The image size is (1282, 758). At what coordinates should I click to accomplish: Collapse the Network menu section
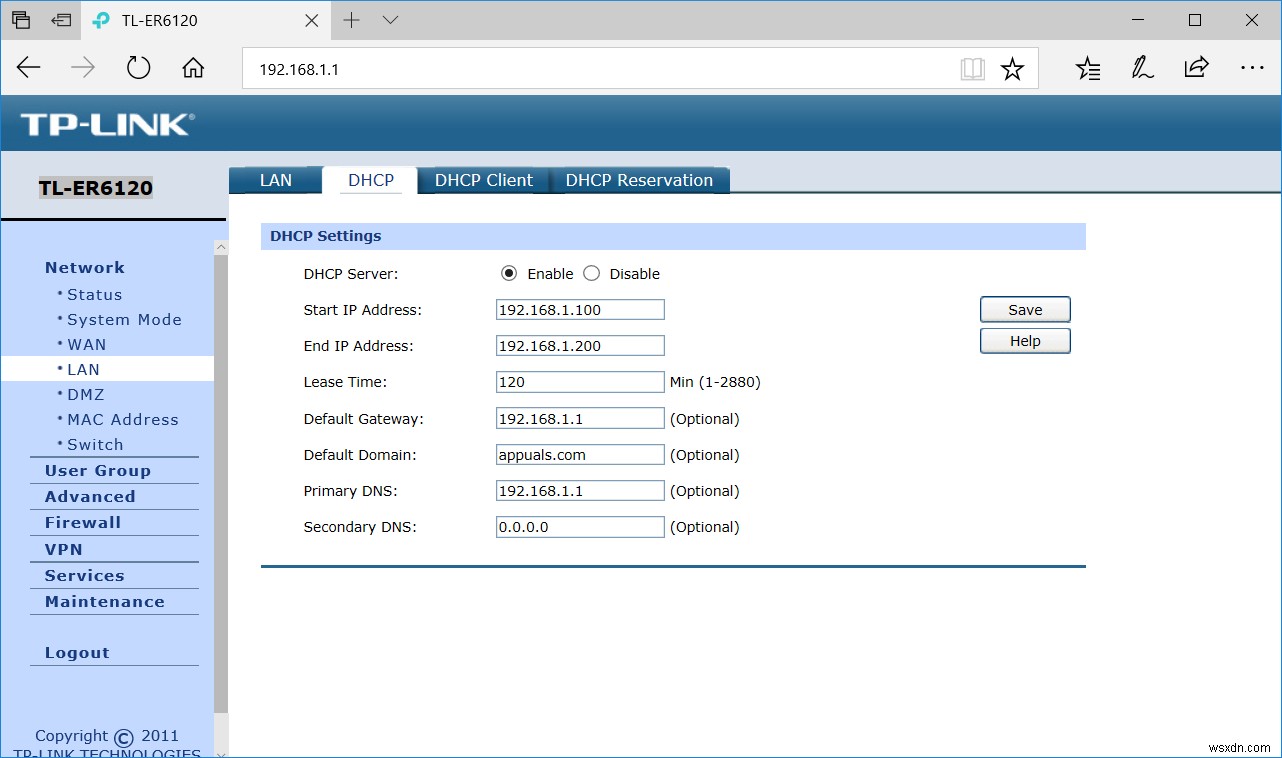pos(85,268)
